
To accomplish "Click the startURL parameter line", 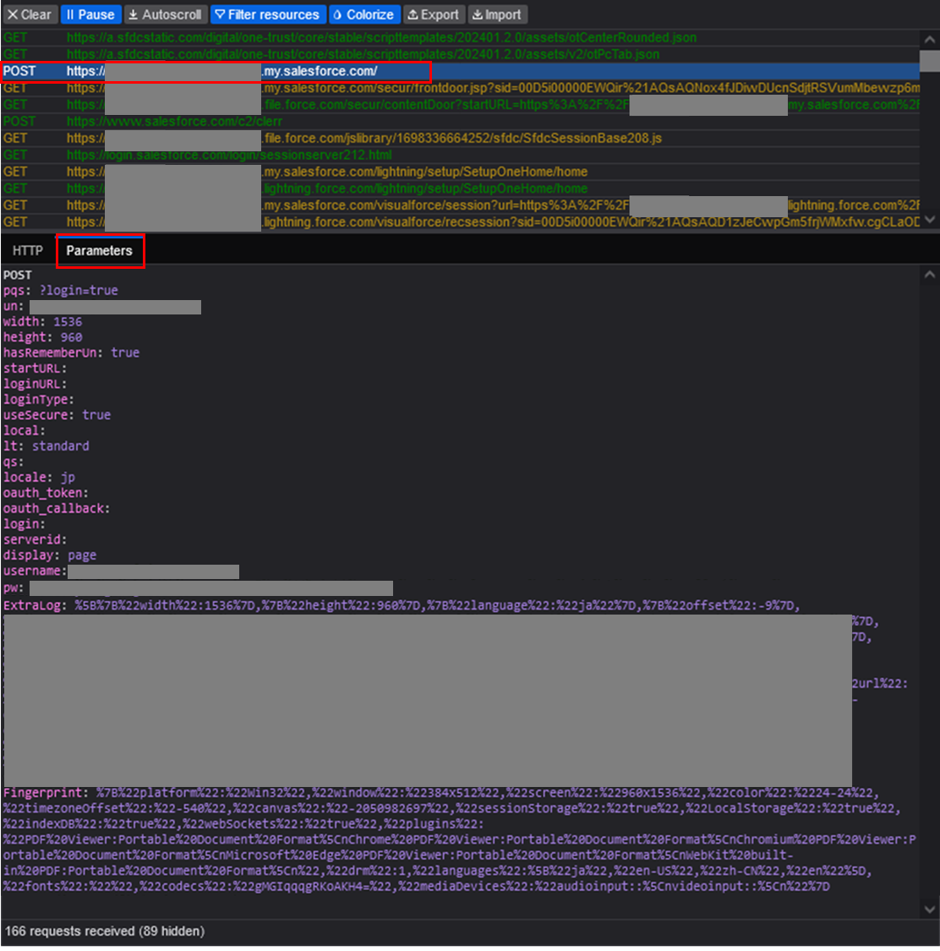I will click(35, 369).
